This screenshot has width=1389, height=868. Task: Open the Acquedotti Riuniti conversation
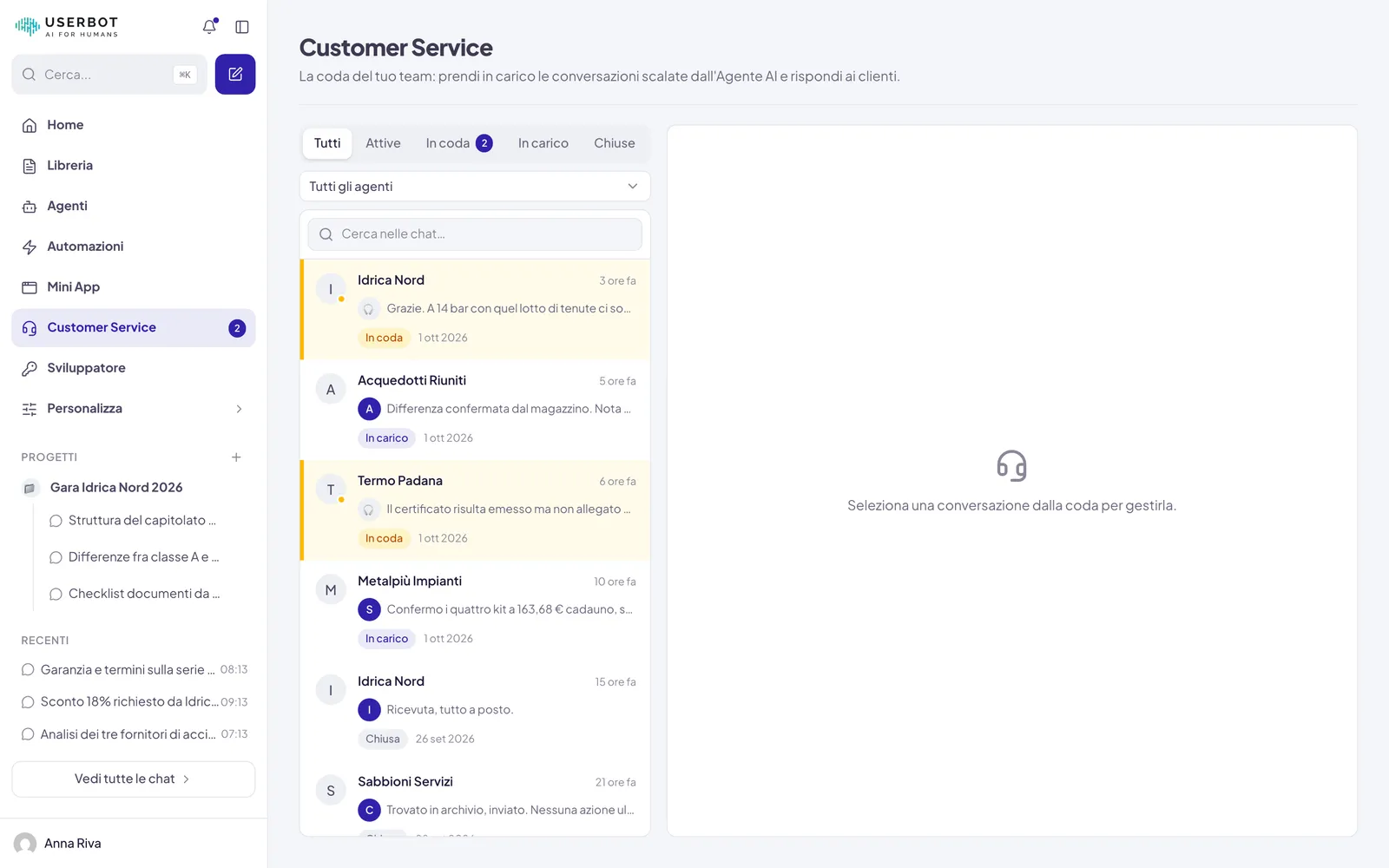(475, 411)
